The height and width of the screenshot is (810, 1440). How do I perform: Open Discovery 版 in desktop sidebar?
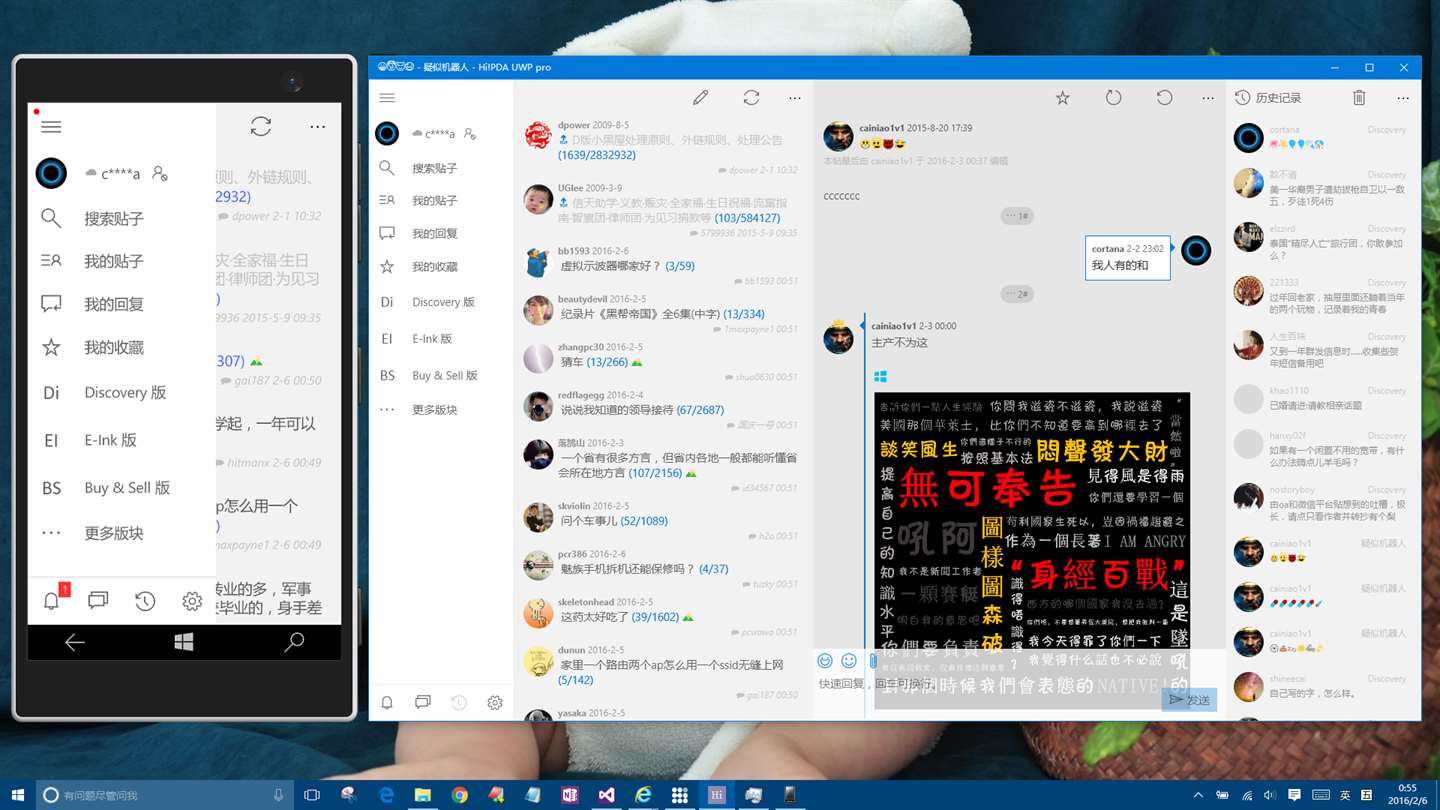[441, 302]
